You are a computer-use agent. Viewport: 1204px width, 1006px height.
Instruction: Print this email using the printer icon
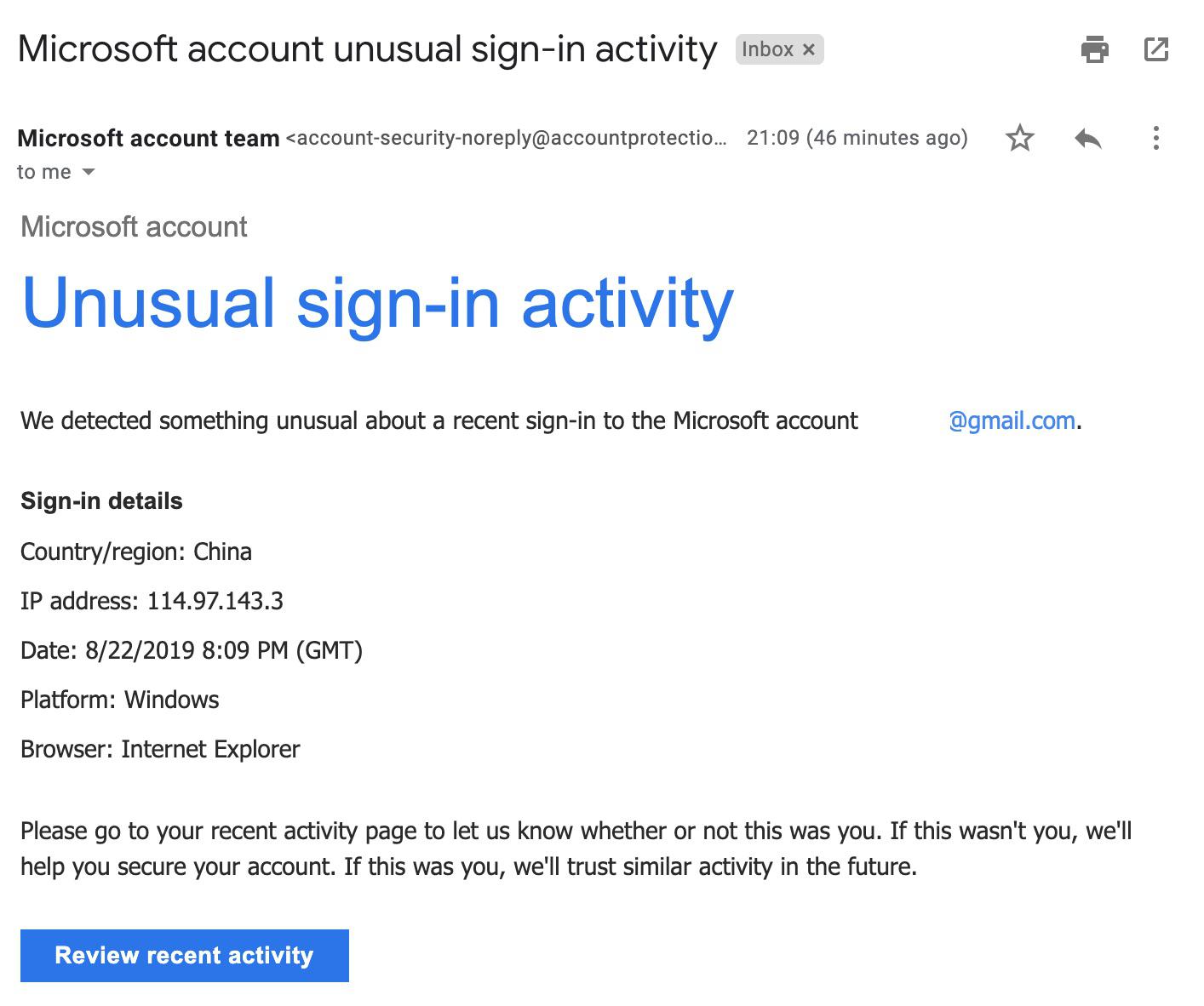1094,49
